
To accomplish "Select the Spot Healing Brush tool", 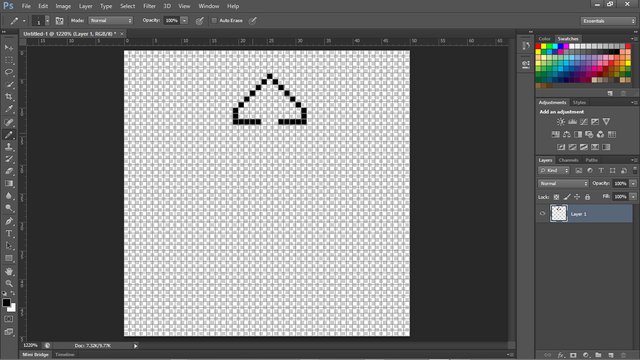I will tap(9, 122).
